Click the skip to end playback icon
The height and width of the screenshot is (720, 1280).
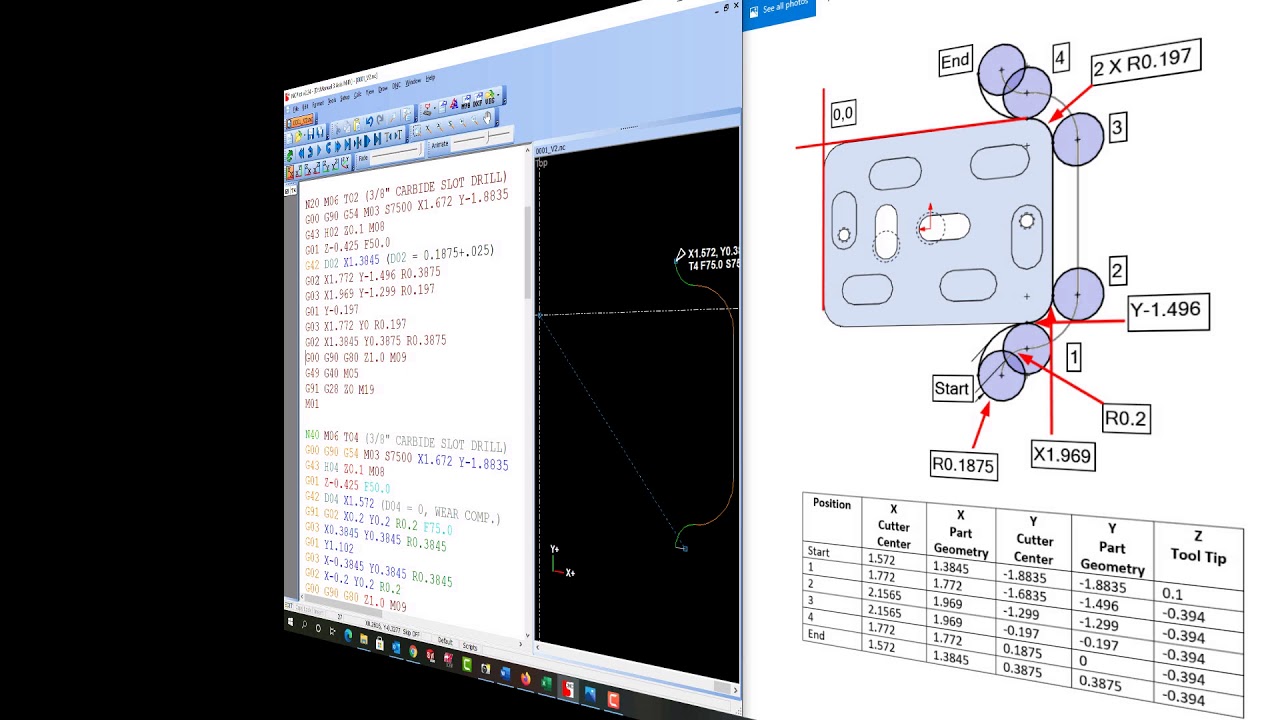pyautogui.click(x=347, y=144)
